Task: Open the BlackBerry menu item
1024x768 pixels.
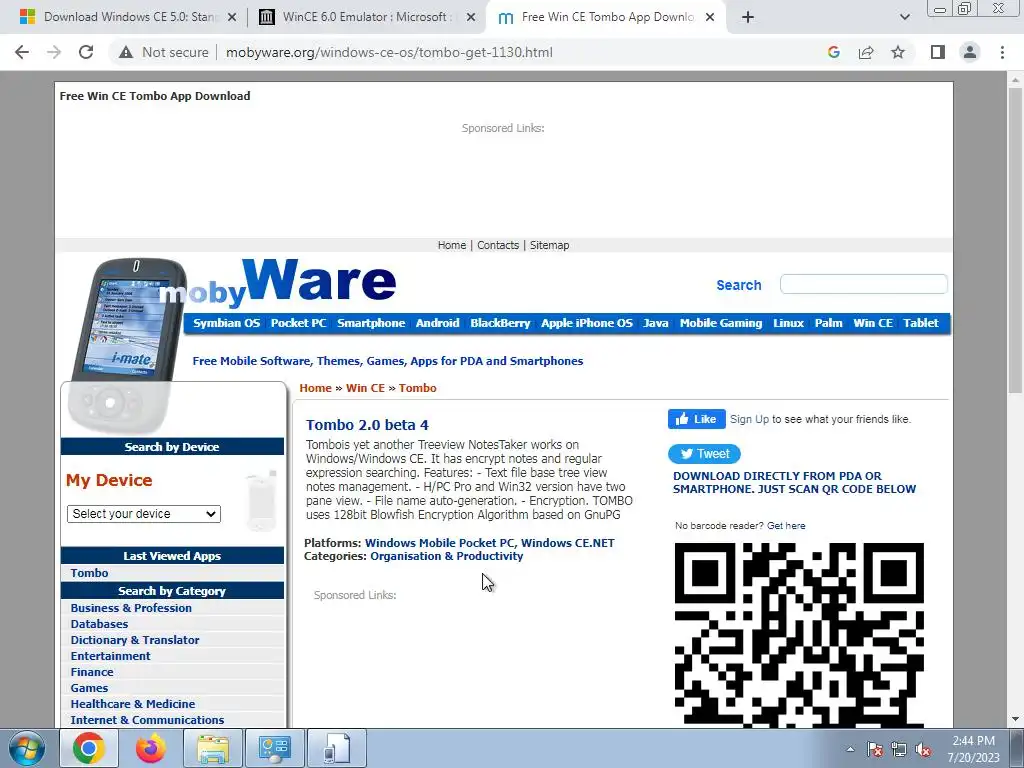Action: 500,323
